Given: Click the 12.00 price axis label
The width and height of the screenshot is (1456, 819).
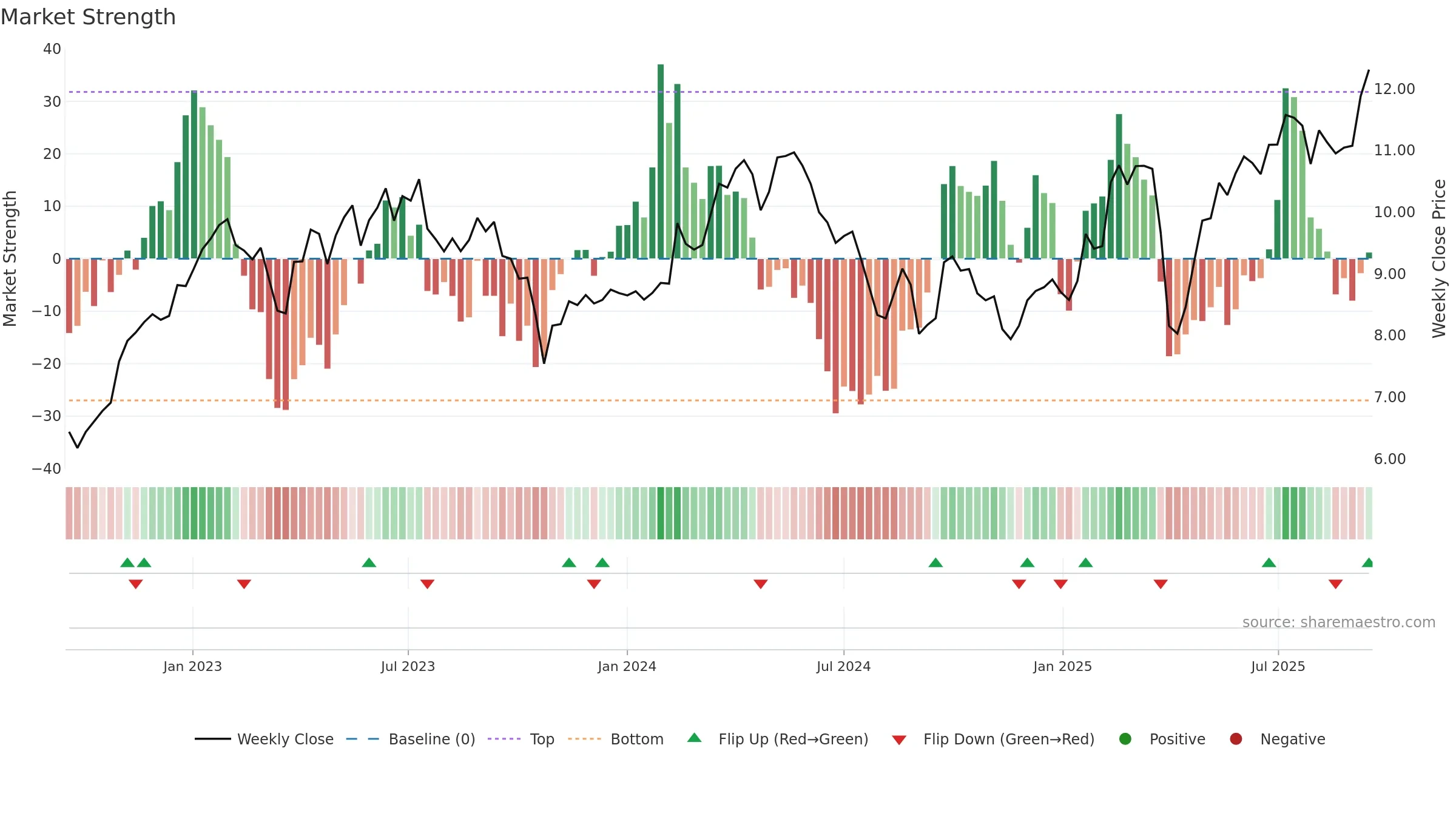Looking at the screenshot, I should click(x=1394, y=89).
